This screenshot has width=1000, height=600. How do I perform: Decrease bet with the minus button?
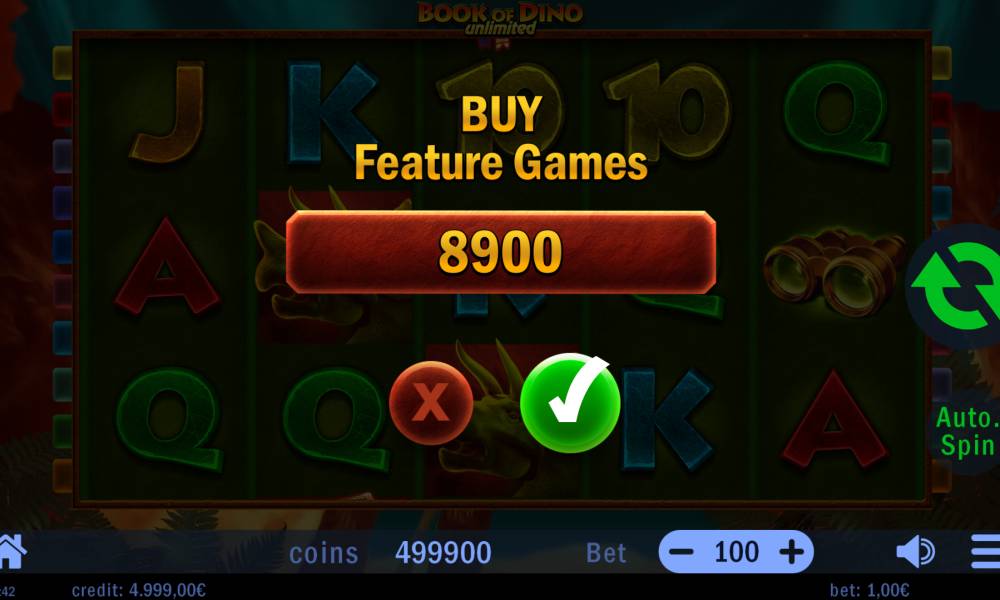(x=681, y=552)
